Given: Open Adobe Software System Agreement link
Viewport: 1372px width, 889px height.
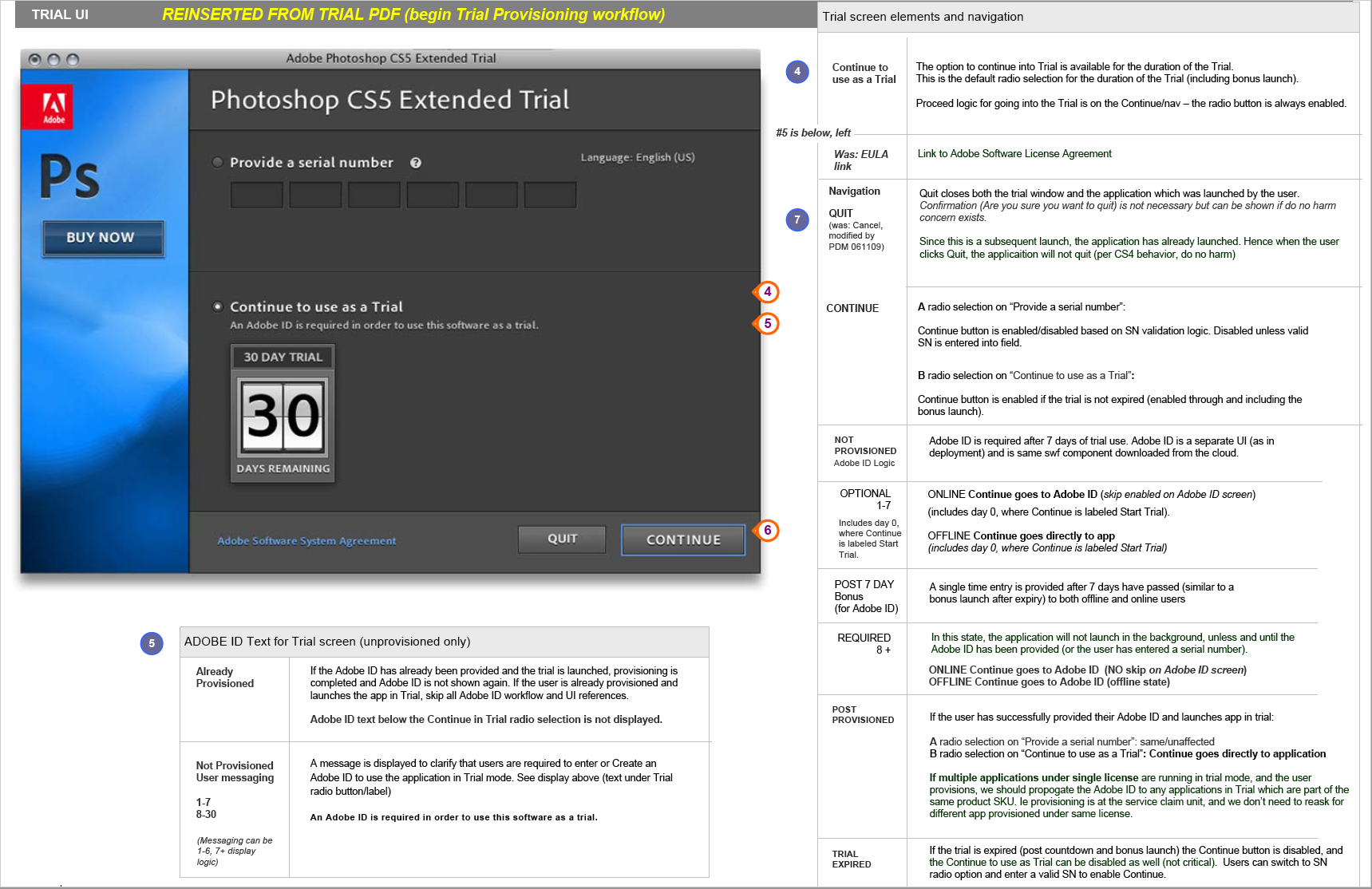Looking at the screenshot, I should pyautogui.click(x=306, y=540).
